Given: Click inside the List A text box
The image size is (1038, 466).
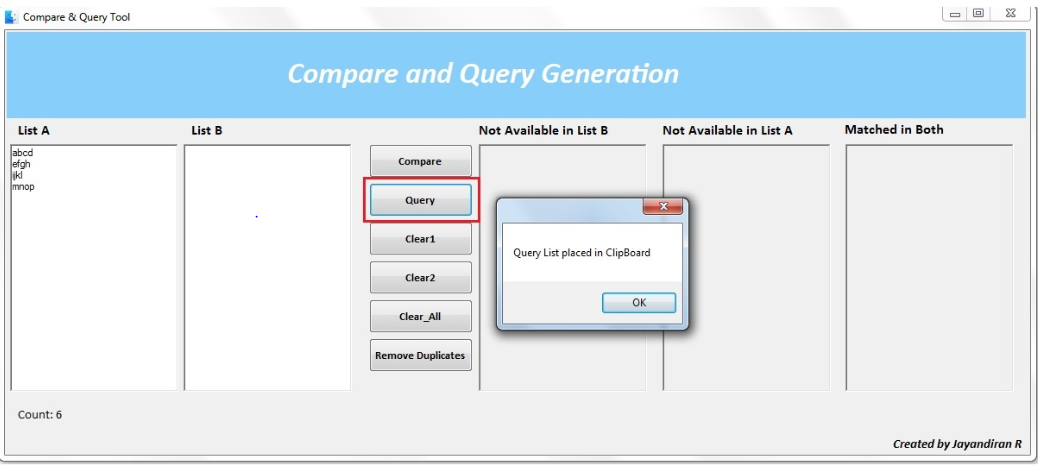Looking at the screenshot, I should [x=94, y=267].
